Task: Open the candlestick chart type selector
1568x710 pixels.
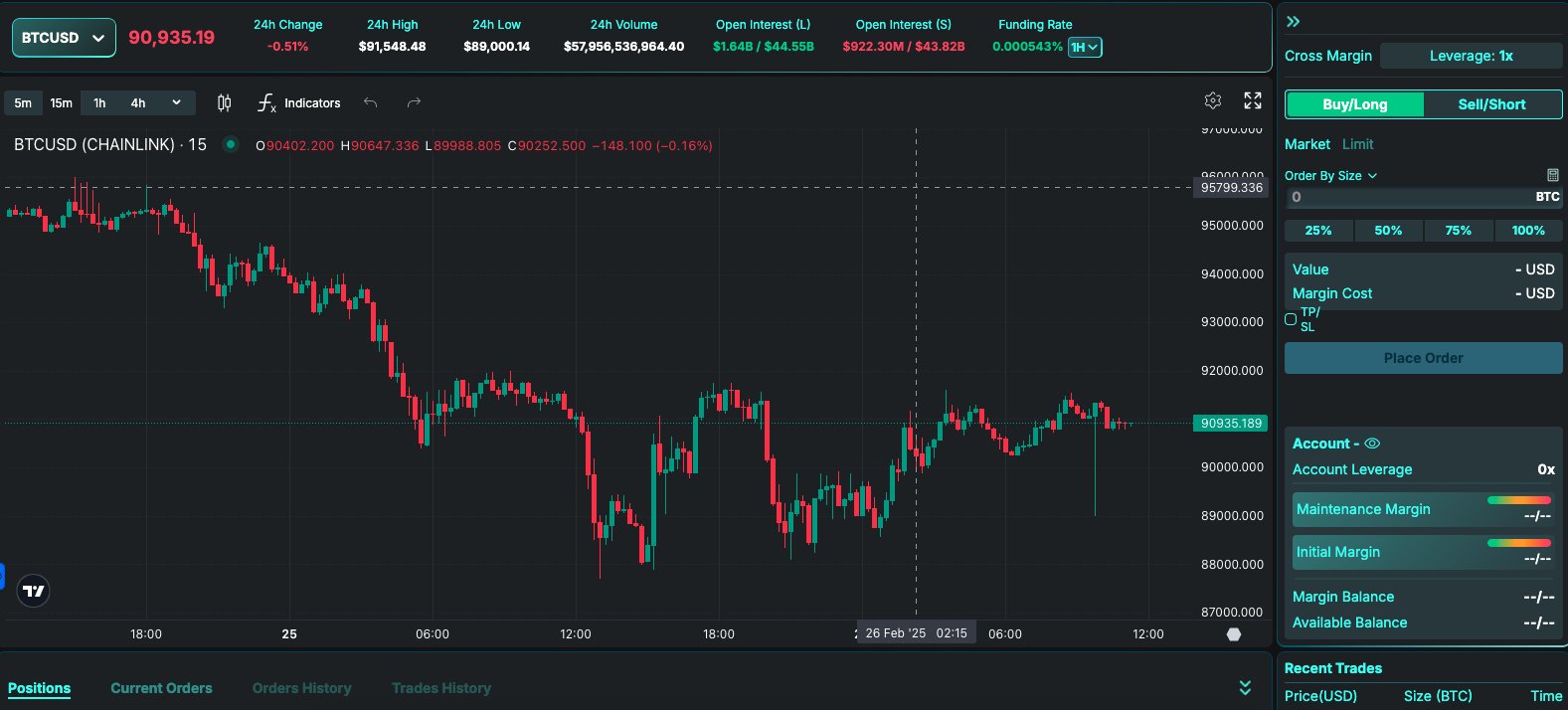Action: click(x=225, y=103)
